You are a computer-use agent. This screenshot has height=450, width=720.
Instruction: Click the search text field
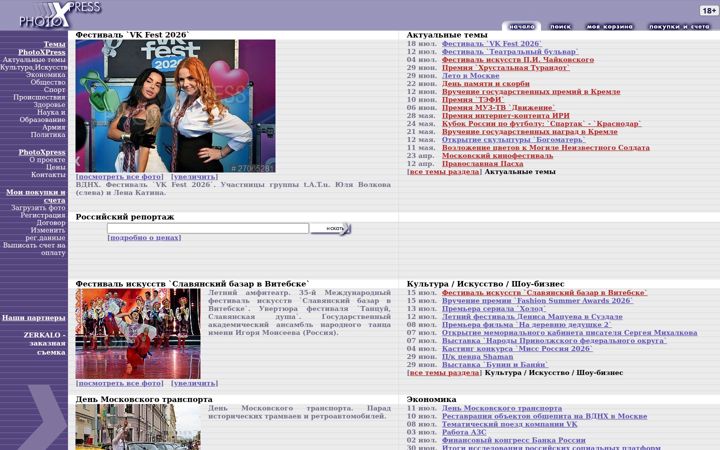coord(208,228)
